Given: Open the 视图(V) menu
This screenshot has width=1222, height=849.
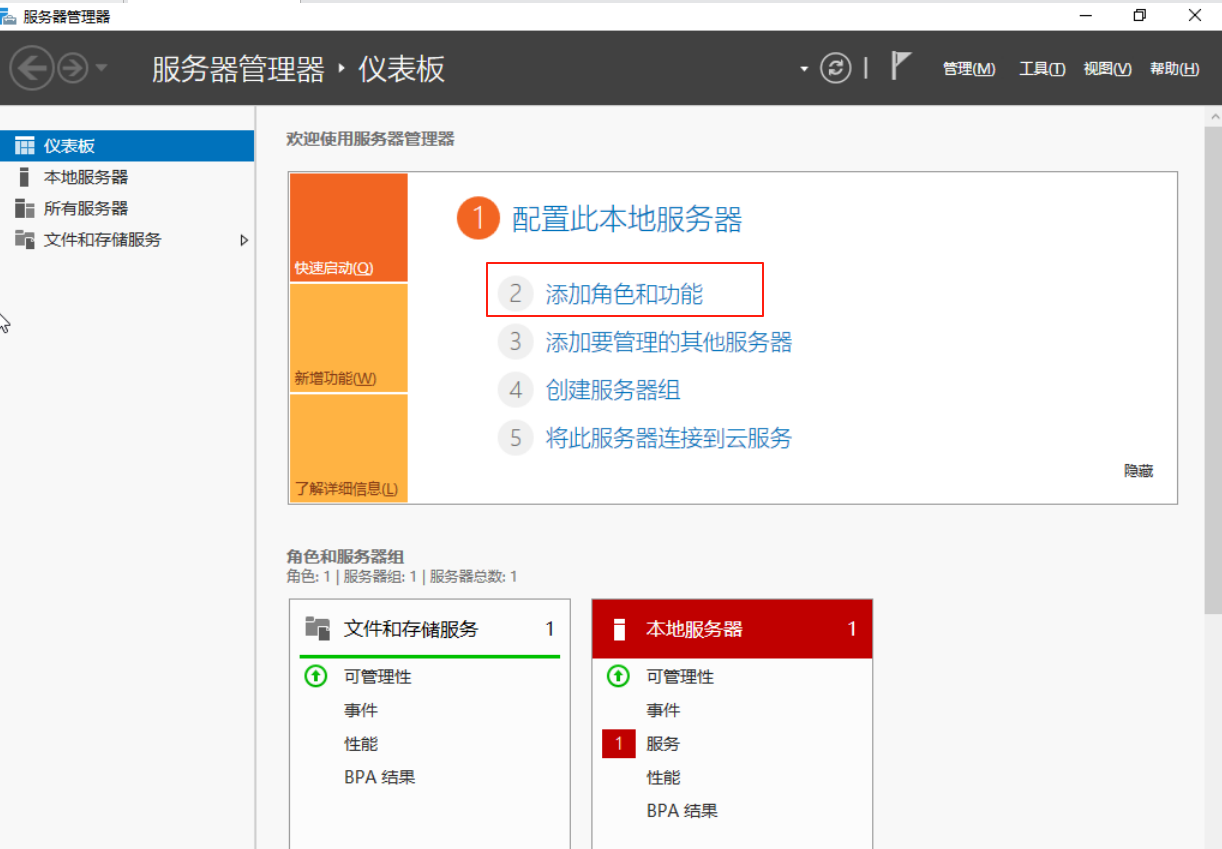Looking at the screenshot, I should 1108,69.
